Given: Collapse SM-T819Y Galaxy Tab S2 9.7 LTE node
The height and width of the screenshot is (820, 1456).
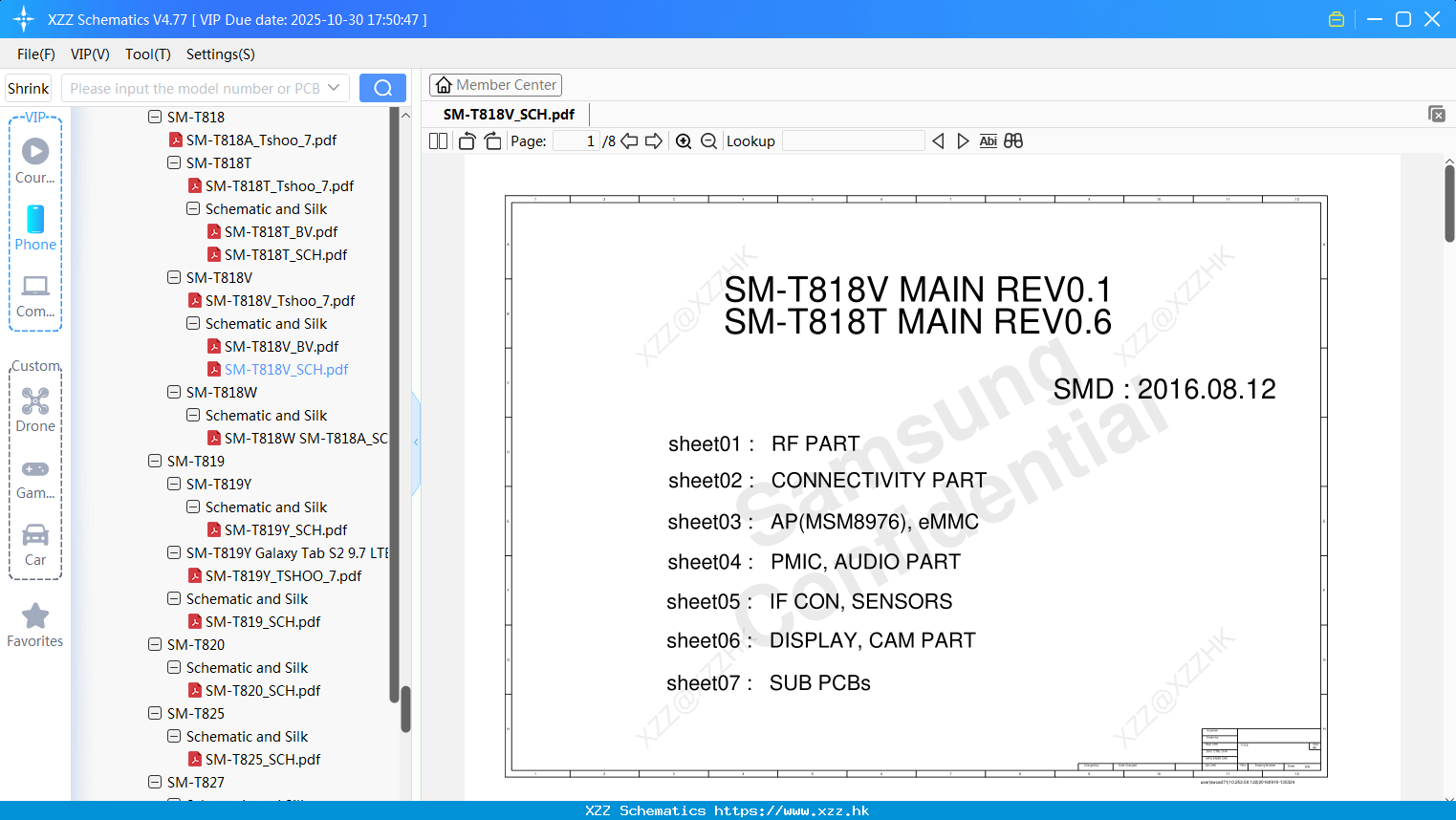Looking at the screenshot, I should 174,552.
